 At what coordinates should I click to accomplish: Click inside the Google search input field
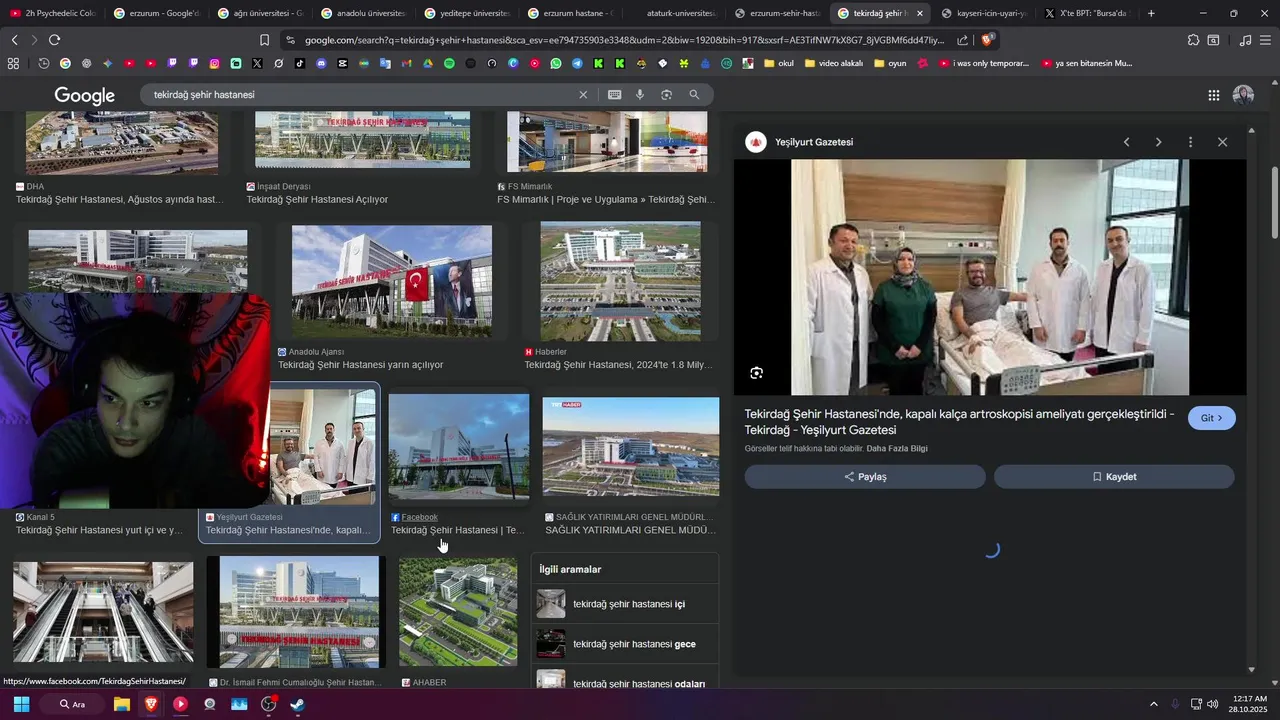pos(360,95)
